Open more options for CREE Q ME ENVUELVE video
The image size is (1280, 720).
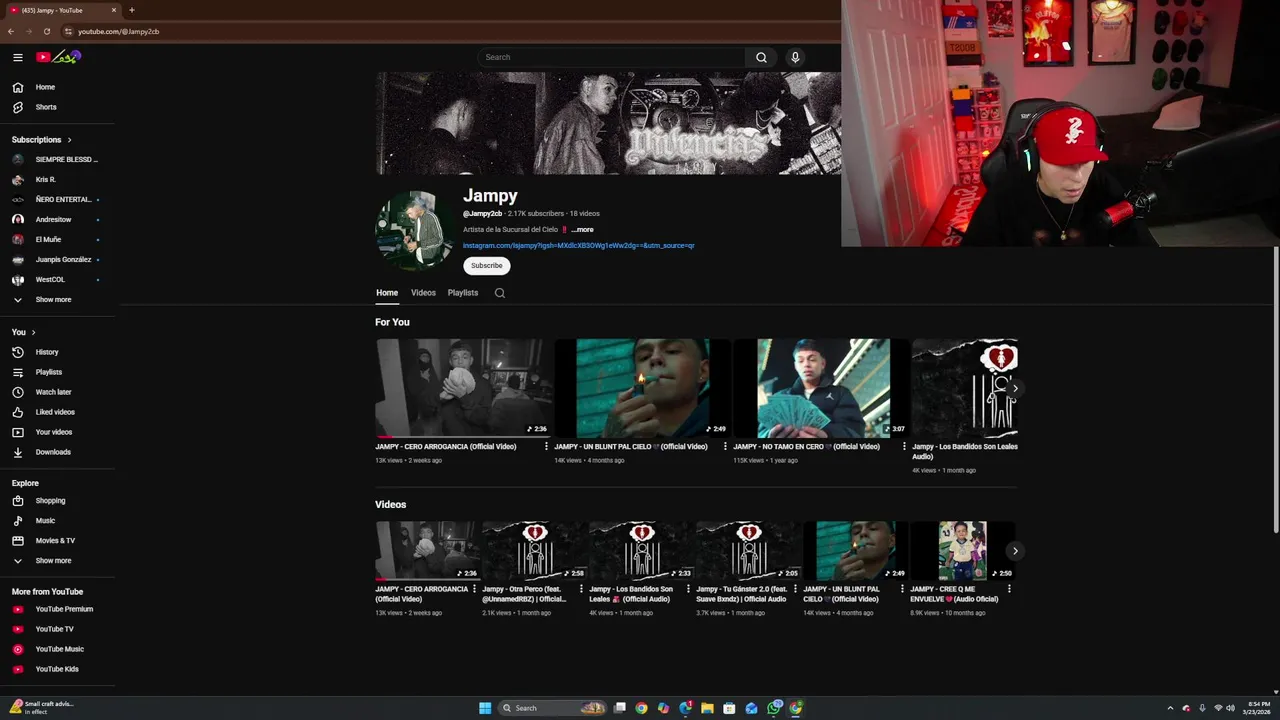(x=1009, y=589)
